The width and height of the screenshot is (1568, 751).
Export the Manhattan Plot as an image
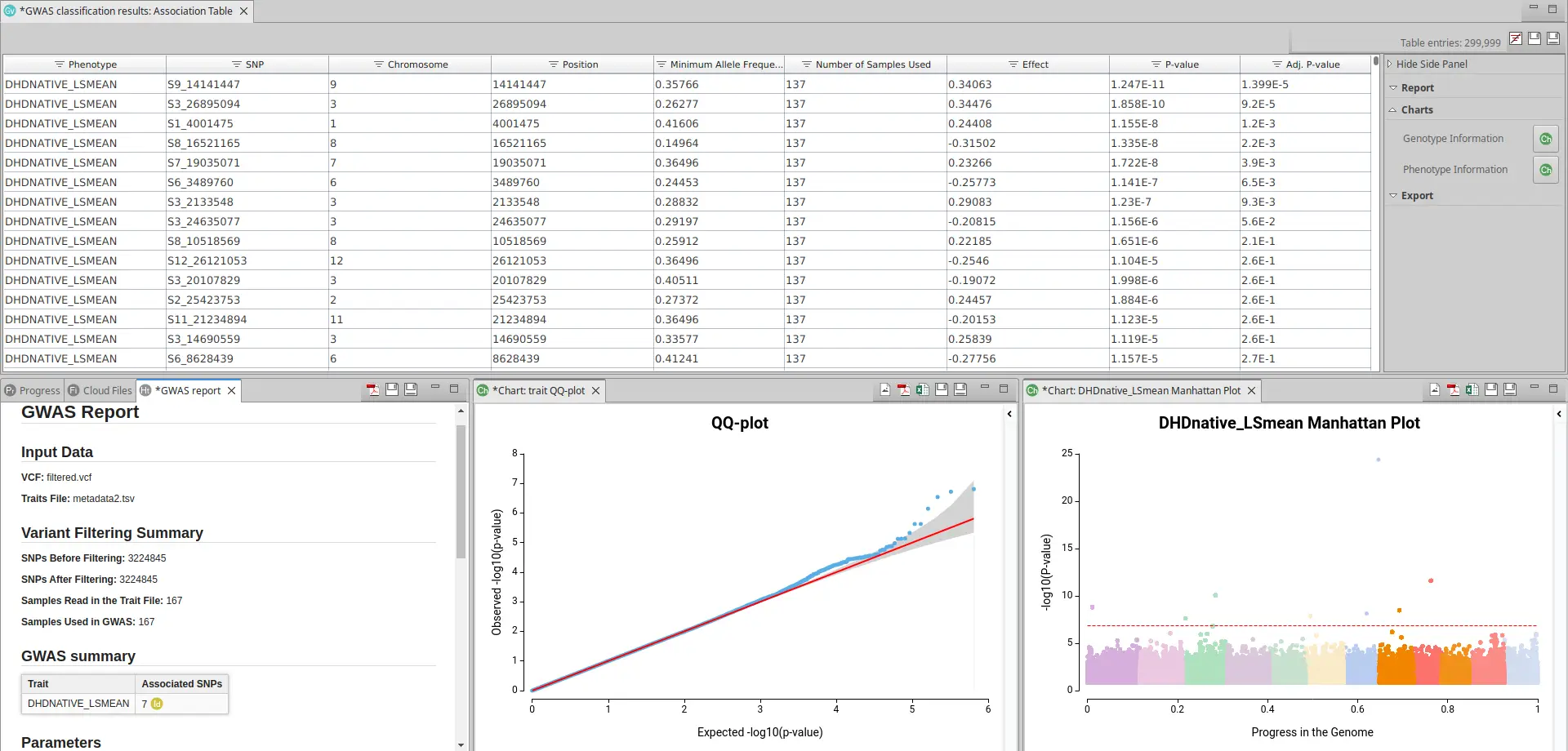(x=1435, y=390)
